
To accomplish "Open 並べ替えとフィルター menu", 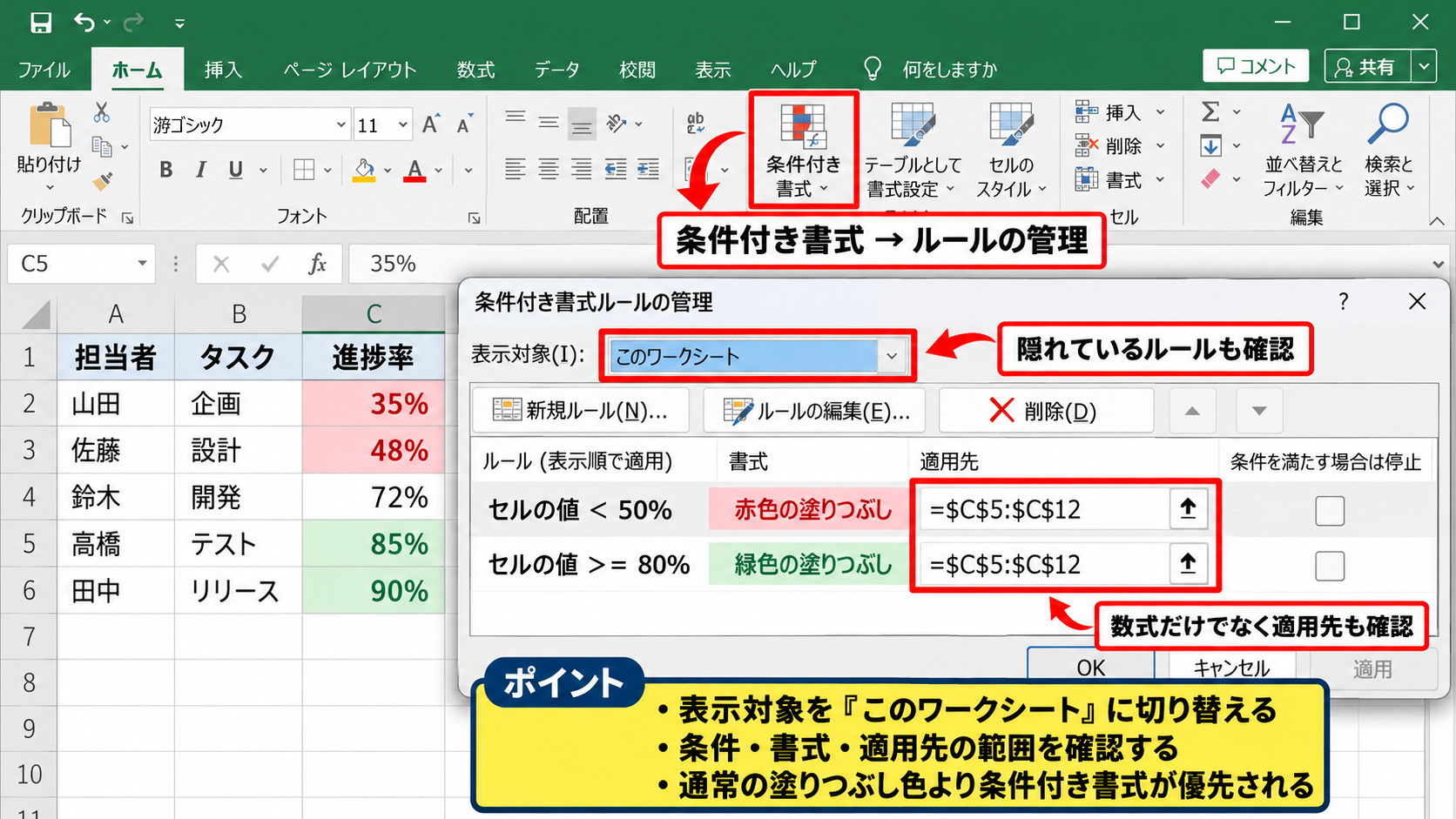I will [1303, 150].
